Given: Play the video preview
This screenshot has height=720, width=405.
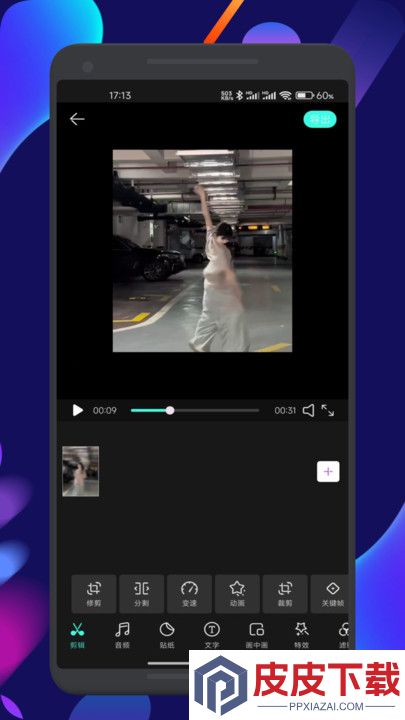Looking at the screenshot, I should [x=78, y=410].
